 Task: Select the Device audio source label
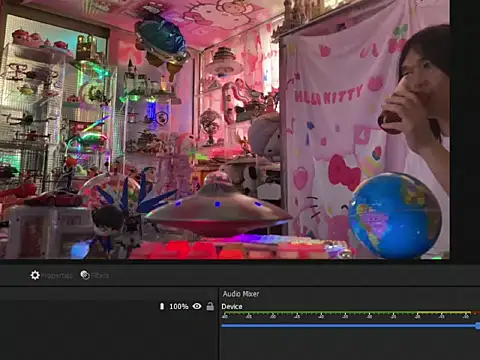click(232, 307)
